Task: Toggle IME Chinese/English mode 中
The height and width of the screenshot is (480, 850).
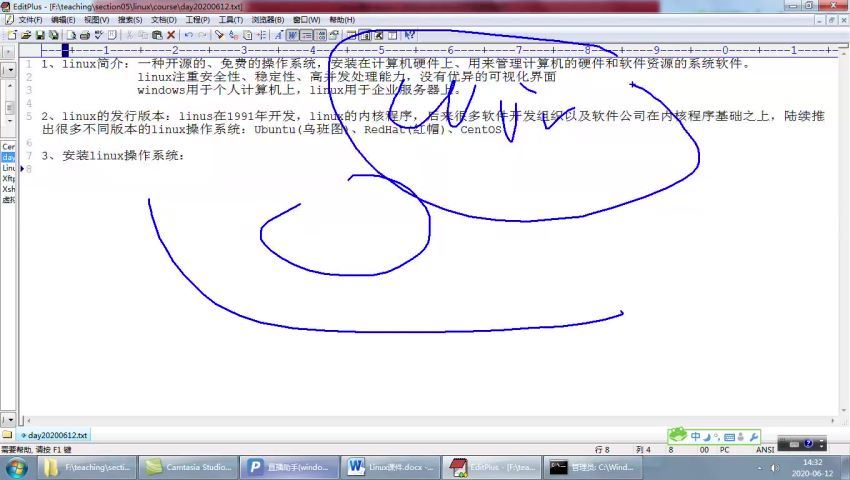Action: (x=696, y=437)
